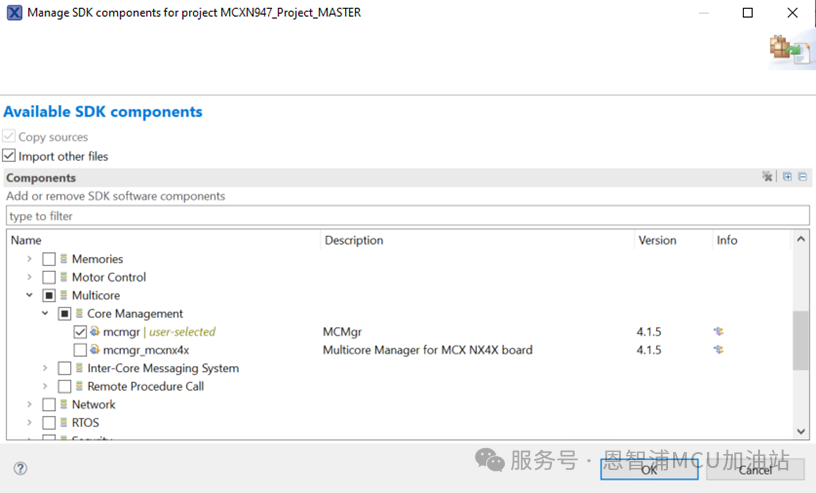The width and height of the screenshot is (816, 493).
Task: Expand the Memories tree node
Action: 30,259
